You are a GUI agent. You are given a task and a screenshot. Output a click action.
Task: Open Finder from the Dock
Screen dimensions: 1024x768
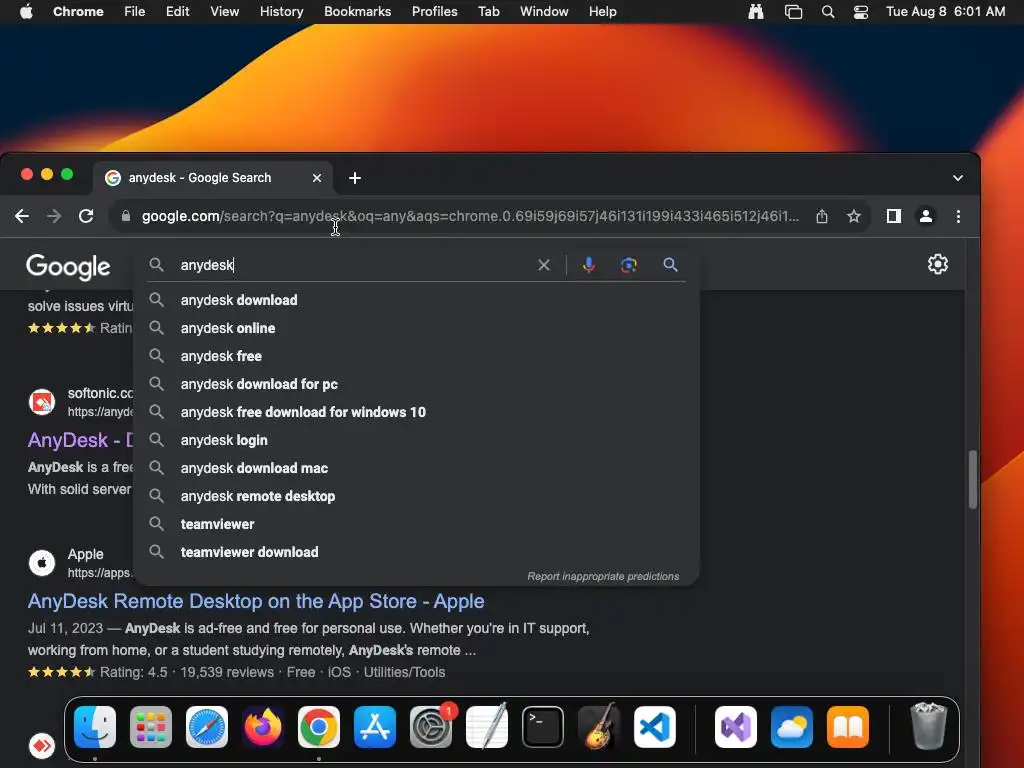point(95,727)
